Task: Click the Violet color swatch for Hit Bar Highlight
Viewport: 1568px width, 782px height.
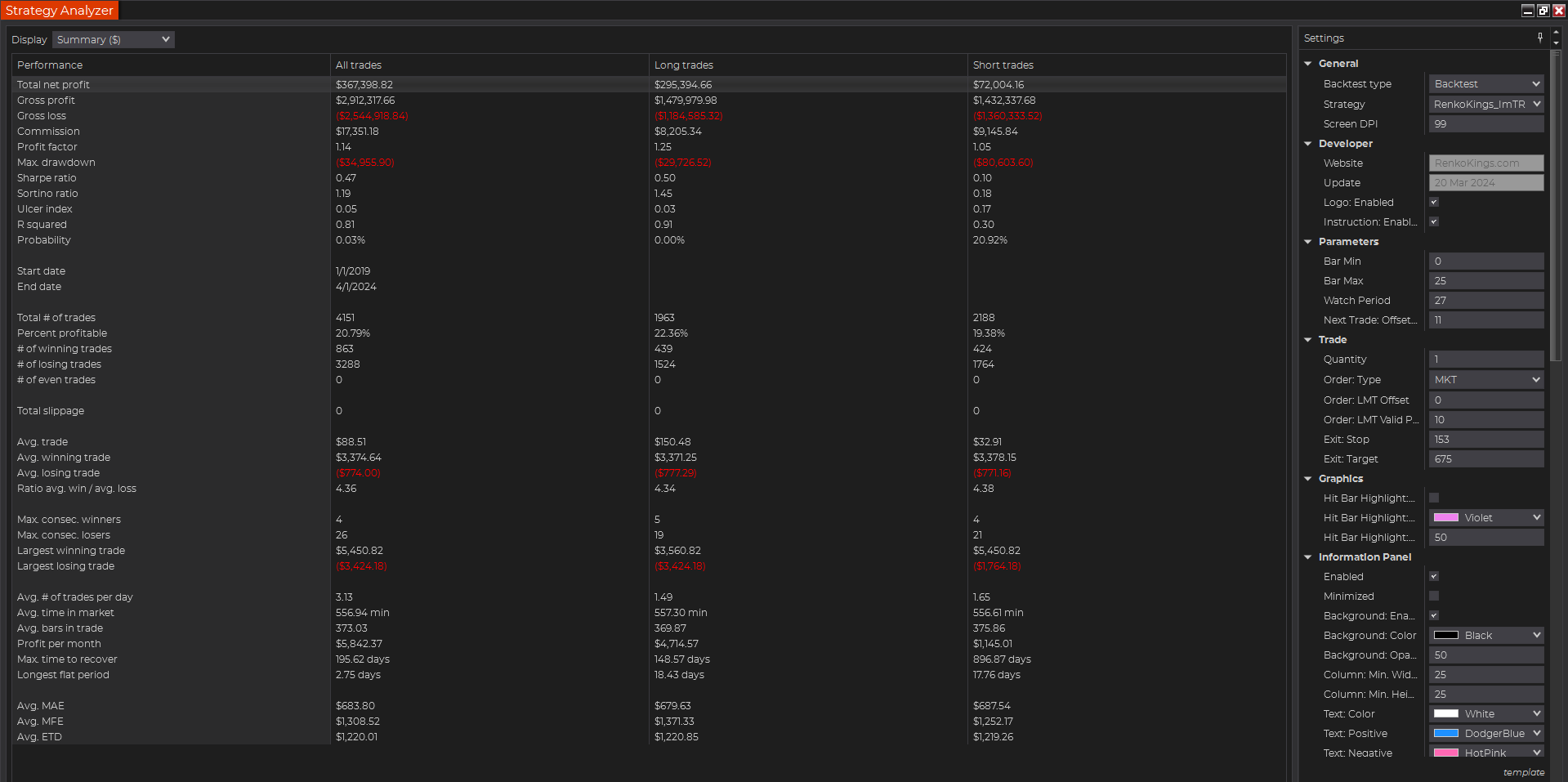Action: click(x=1445, y=517)
